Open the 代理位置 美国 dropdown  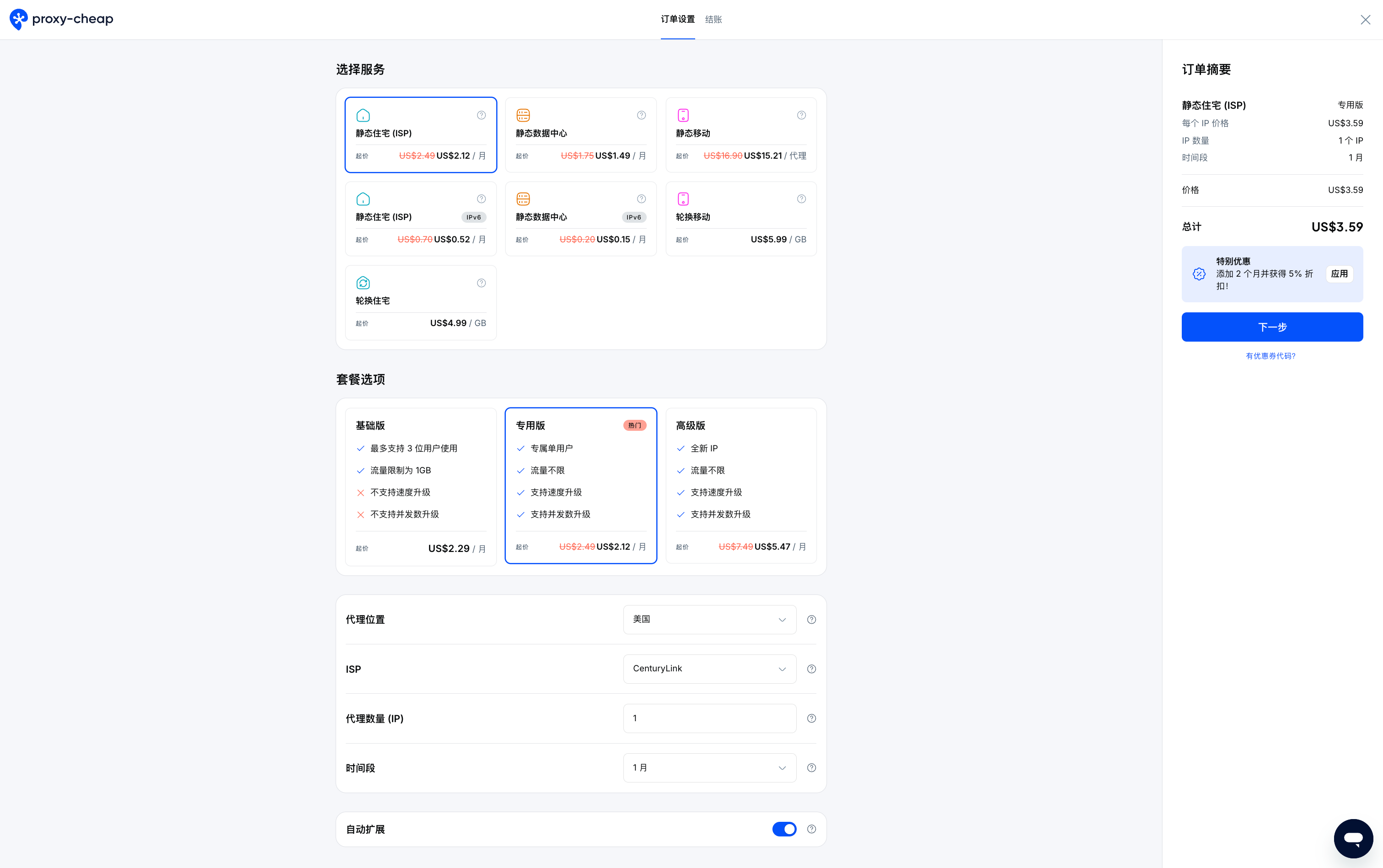pos(709,619)
